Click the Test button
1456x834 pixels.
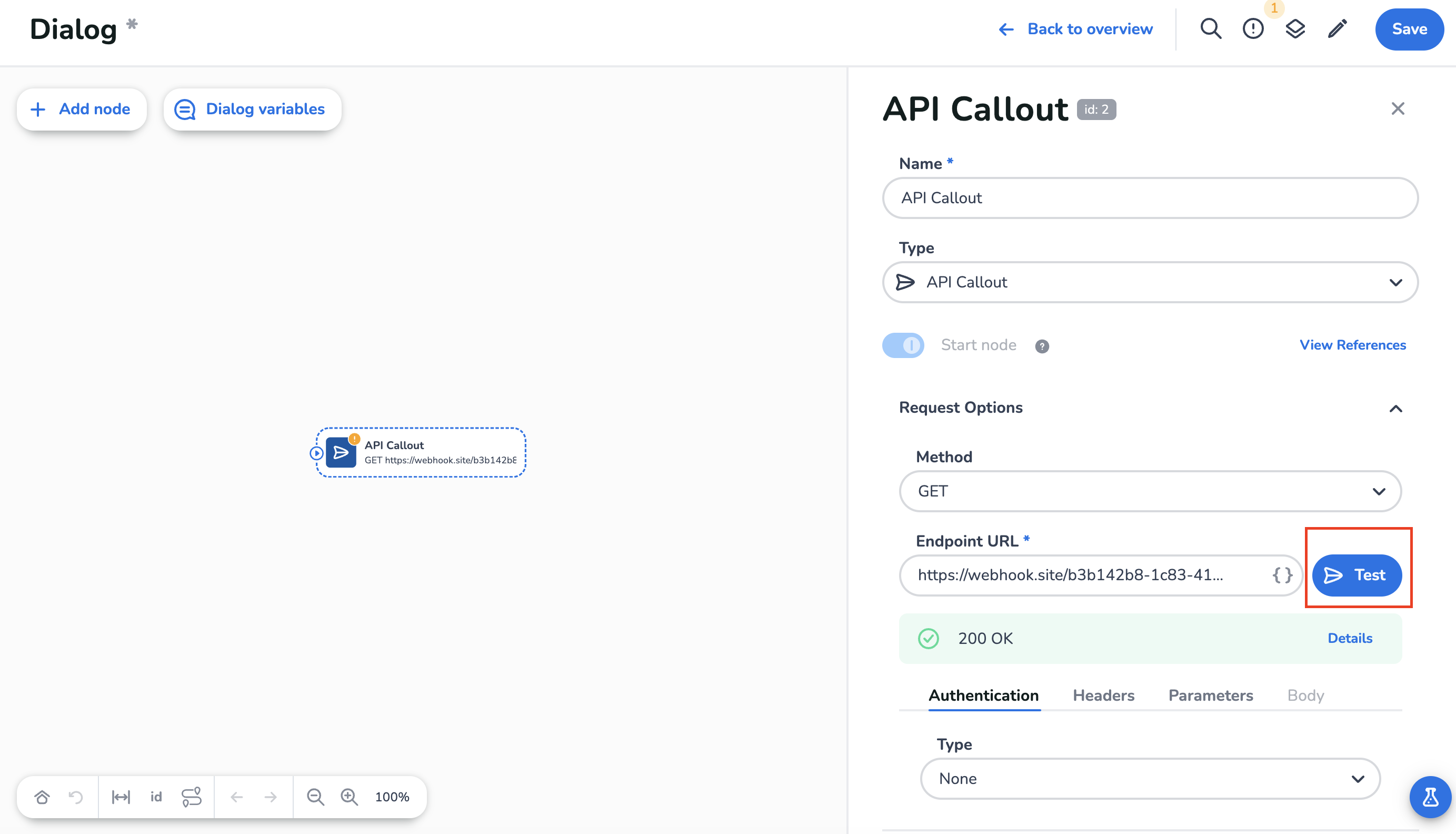click(x=1357, y=575)
